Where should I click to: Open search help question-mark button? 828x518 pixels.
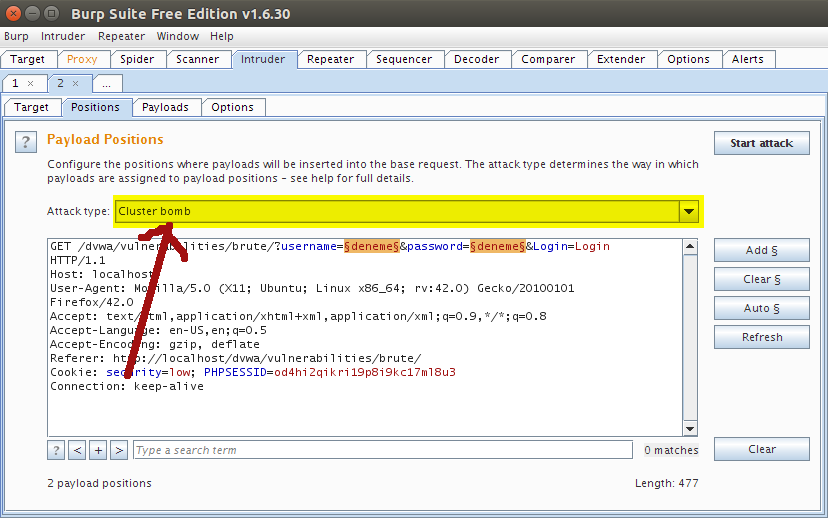(56, 450)
